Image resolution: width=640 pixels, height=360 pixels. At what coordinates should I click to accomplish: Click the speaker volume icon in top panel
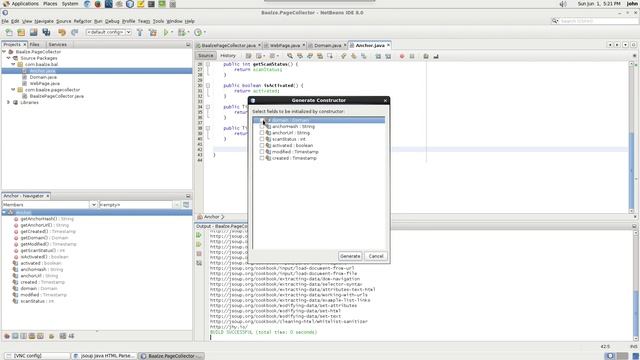click(x=563, y=4)
